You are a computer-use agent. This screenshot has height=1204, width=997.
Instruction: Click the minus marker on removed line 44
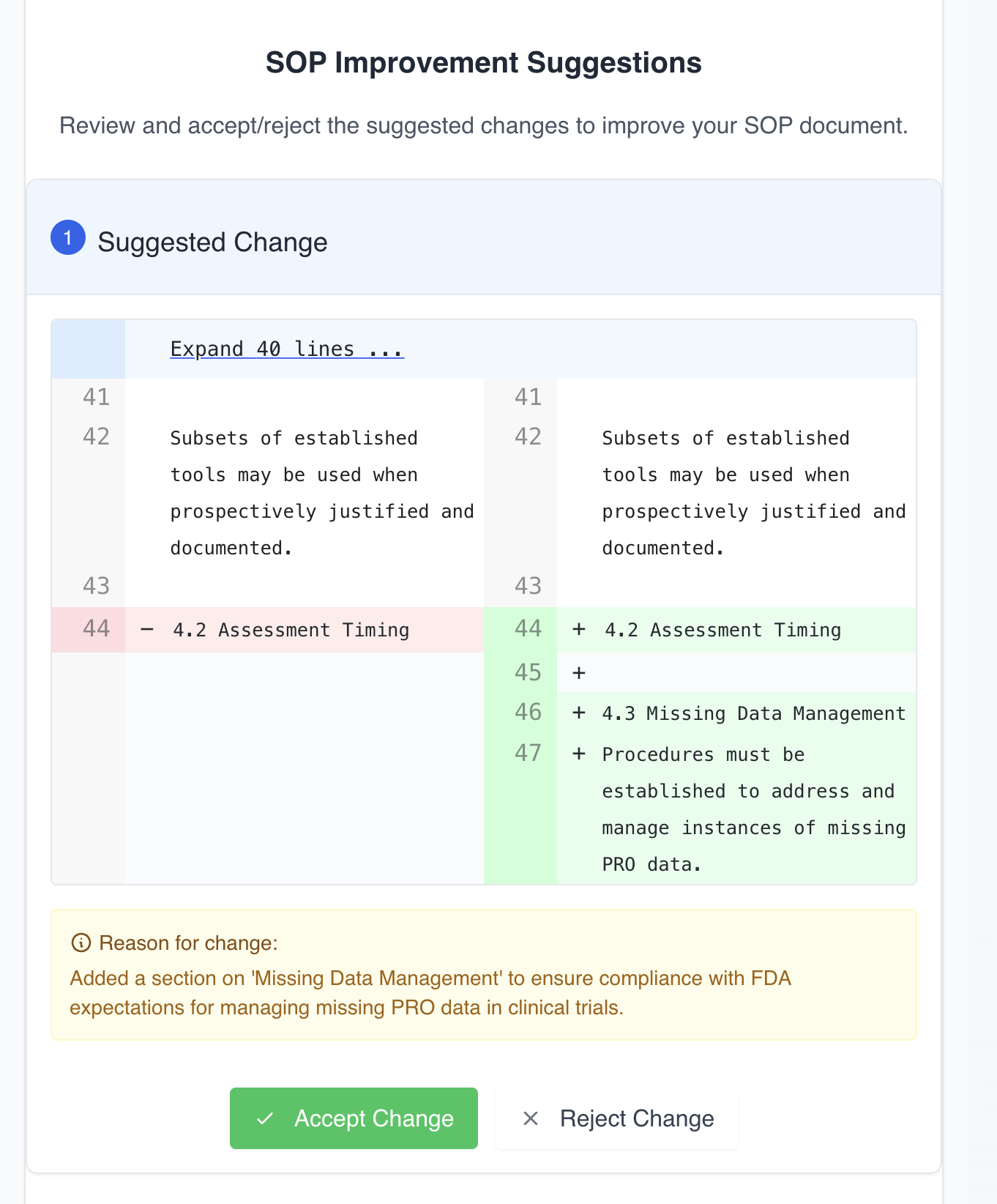(x=147, y=629)
